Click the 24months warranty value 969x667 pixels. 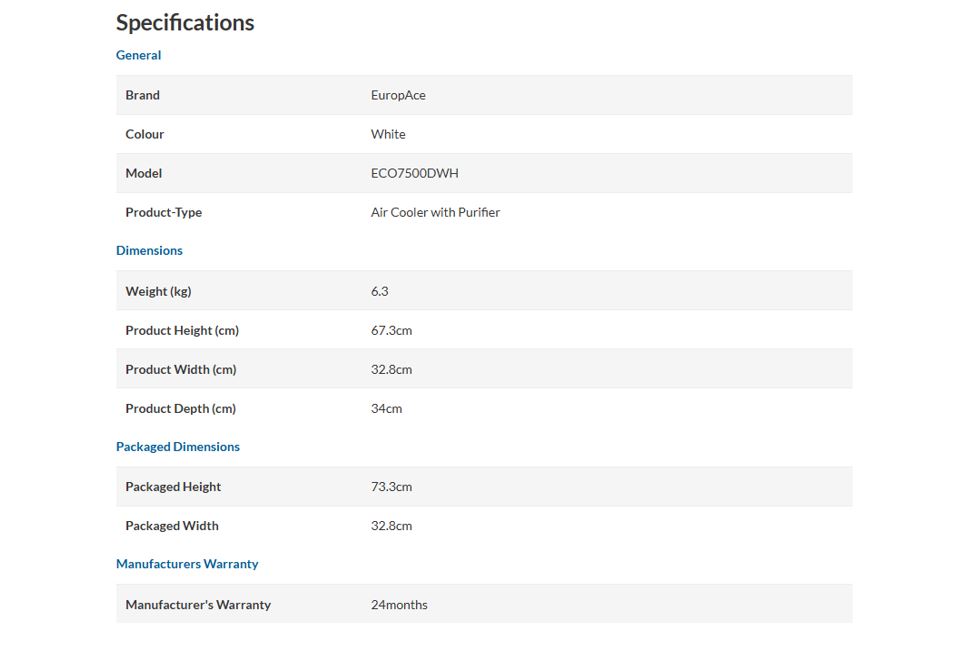pos(399,605)
